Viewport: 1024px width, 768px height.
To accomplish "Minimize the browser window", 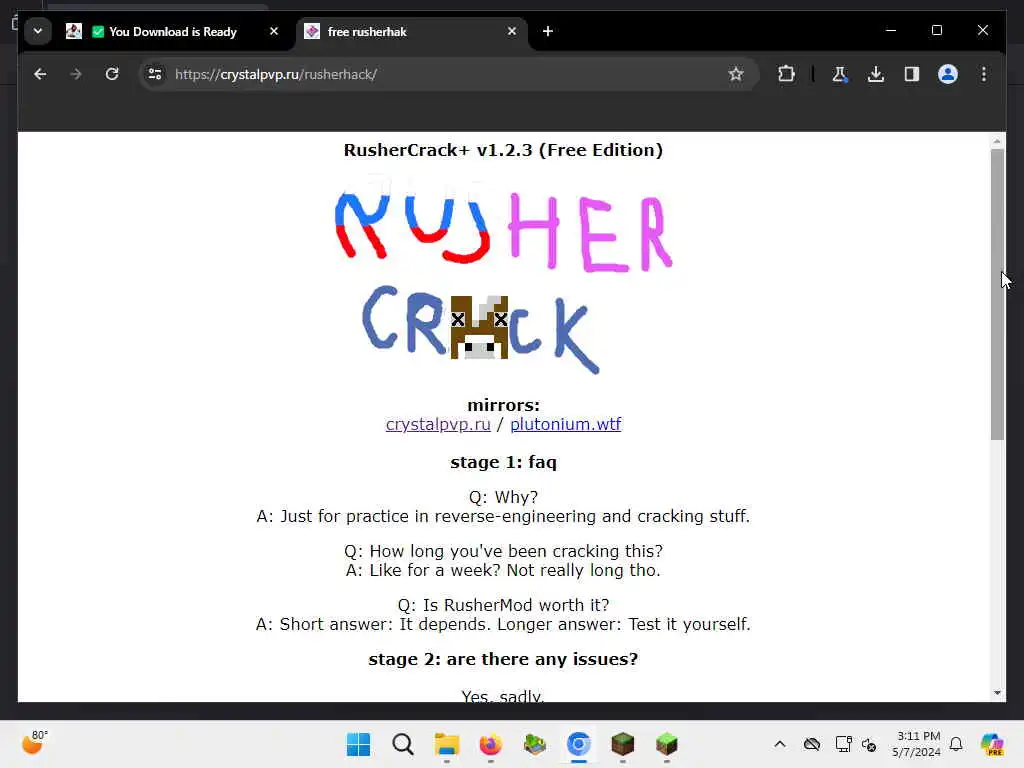I will tap(891, 31).
